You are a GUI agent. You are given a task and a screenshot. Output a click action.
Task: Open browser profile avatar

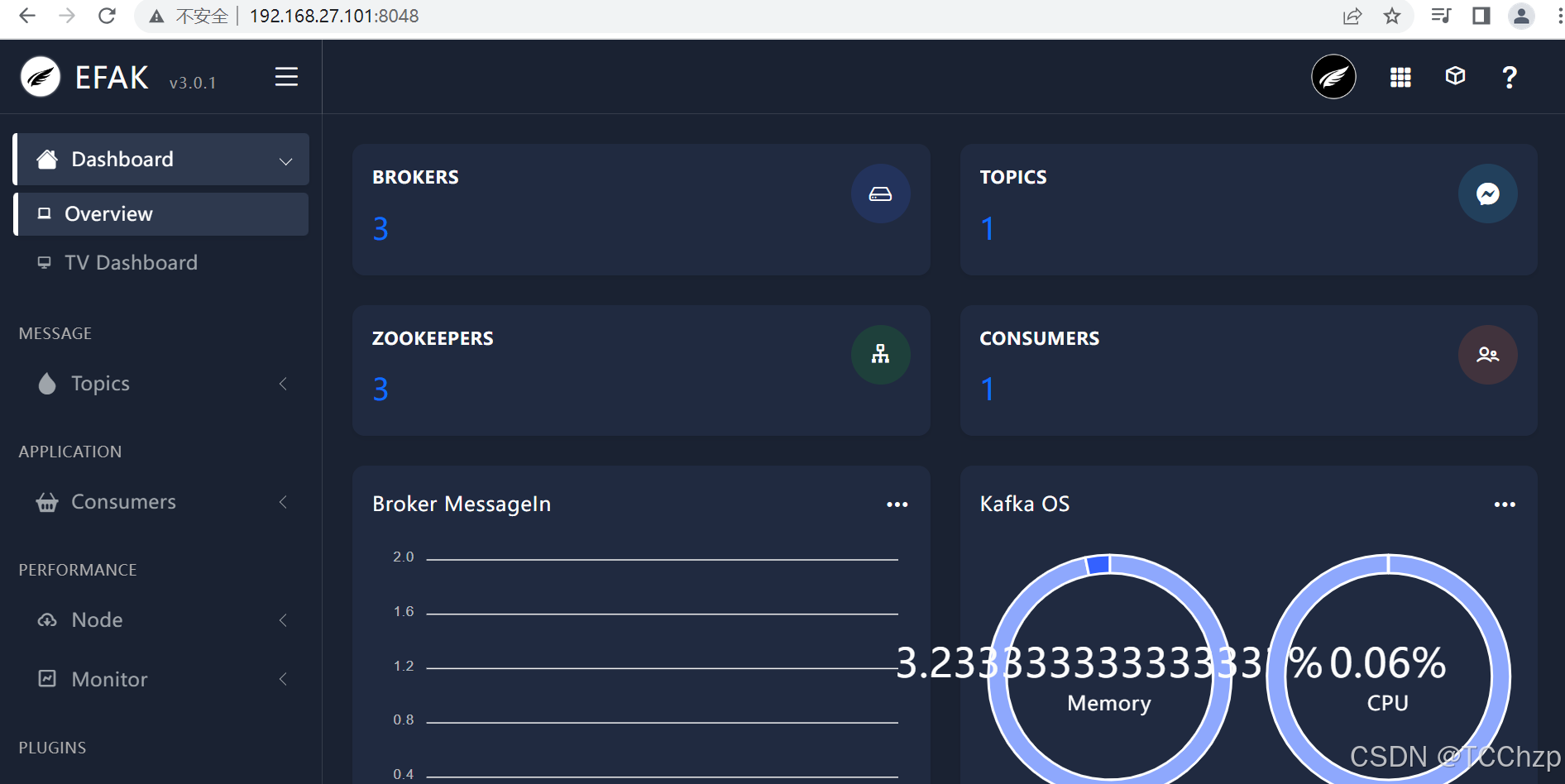(x=1521, y=16)
